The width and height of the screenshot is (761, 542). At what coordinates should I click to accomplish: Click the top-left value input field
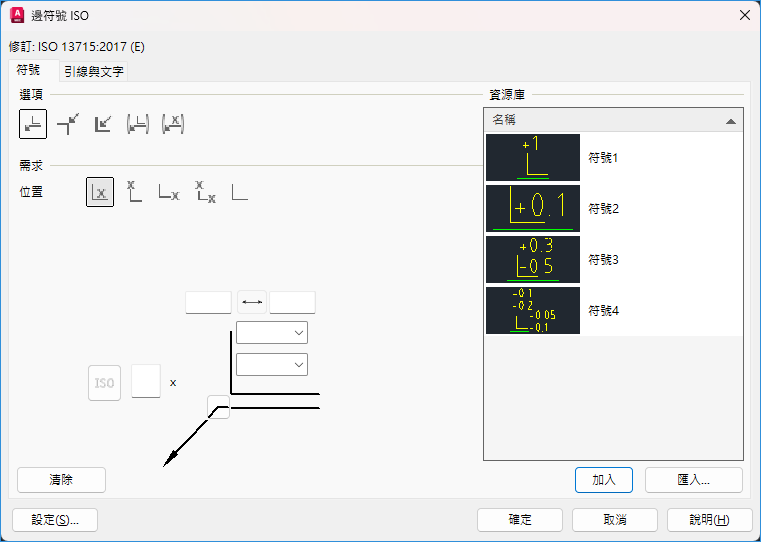pos(208,302)
